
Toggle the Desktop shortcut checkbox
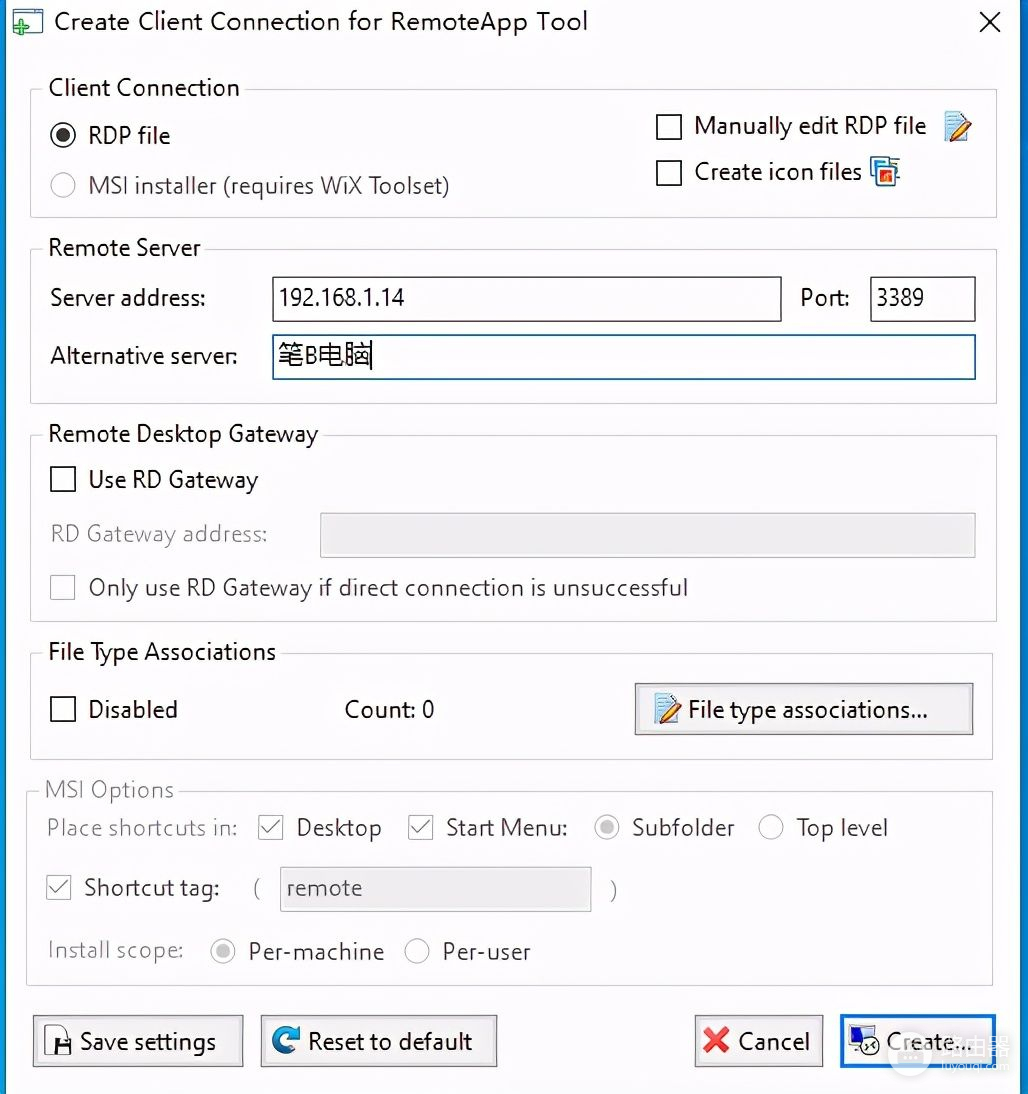(x=270, y=827)
